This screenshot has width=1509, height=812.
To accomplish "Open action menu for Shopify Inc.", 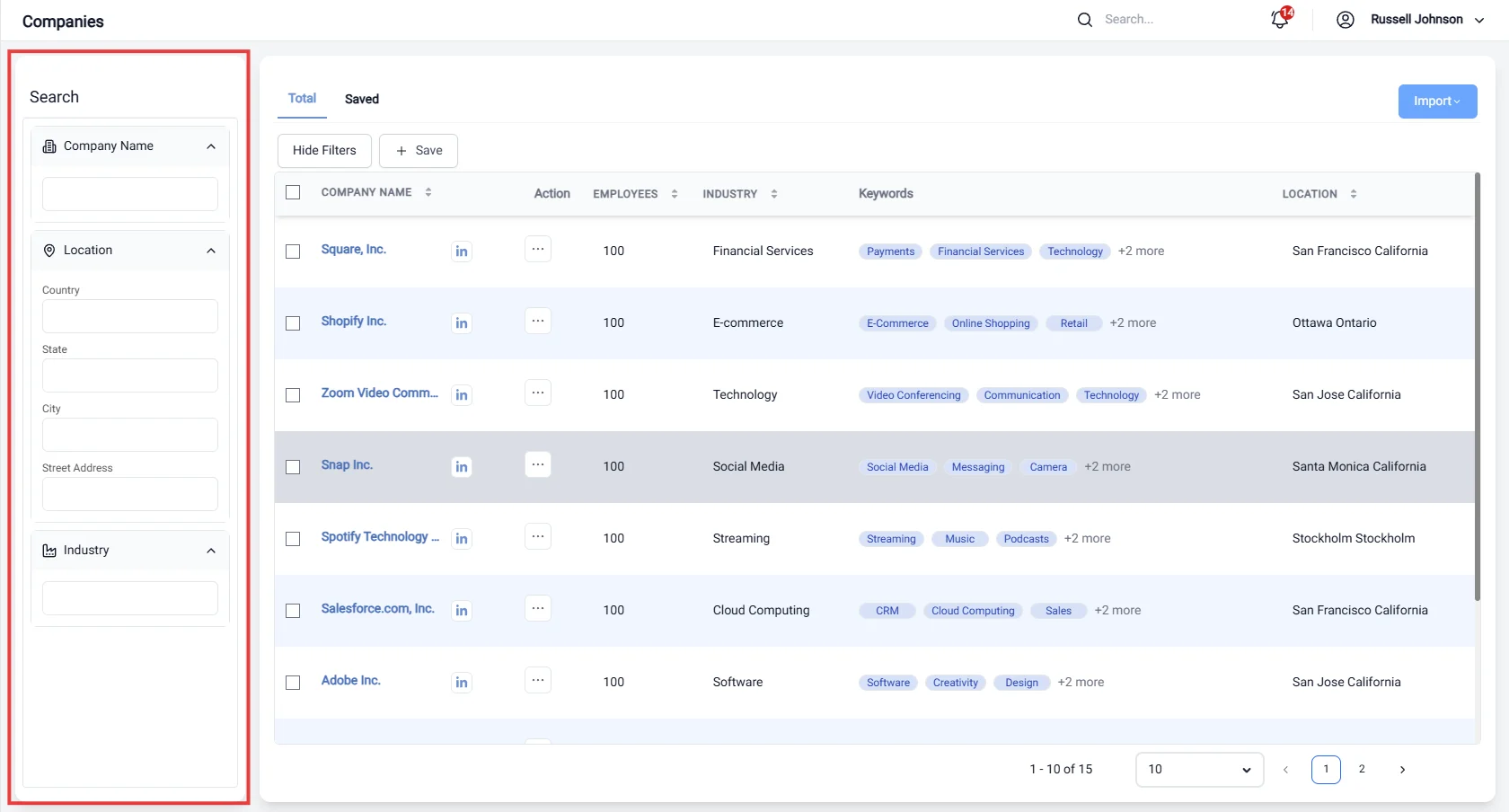I will (x=538, y=321).
